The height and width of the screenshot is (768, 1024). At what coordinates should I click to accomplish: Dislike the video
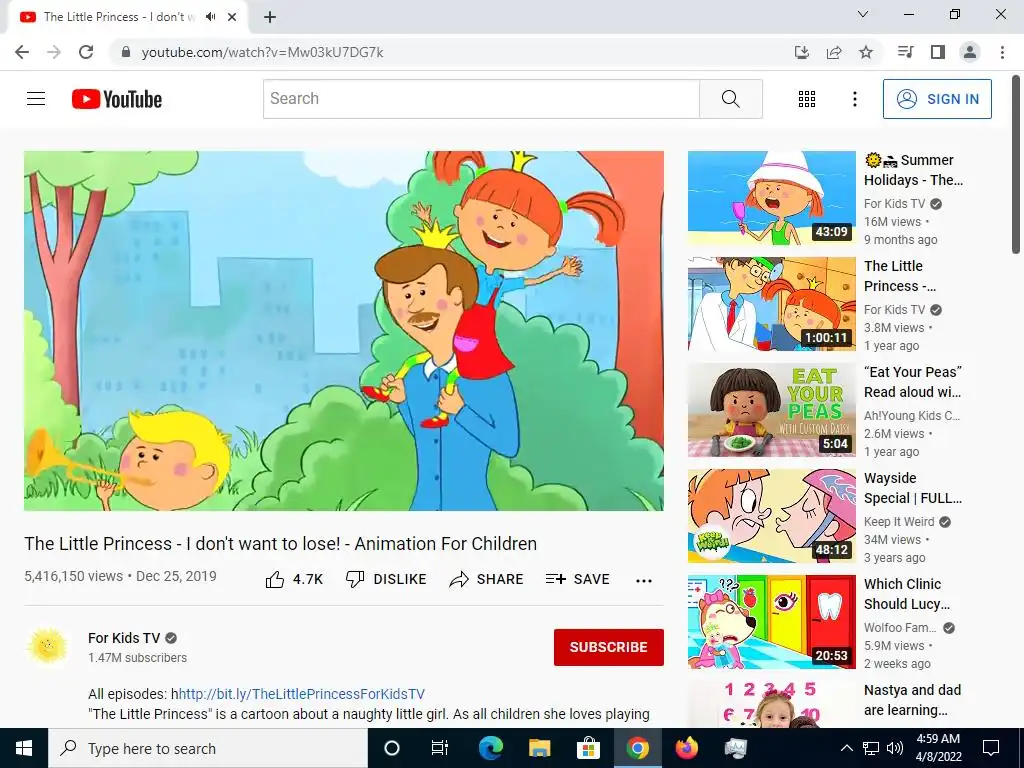click(x=386, y=579)
